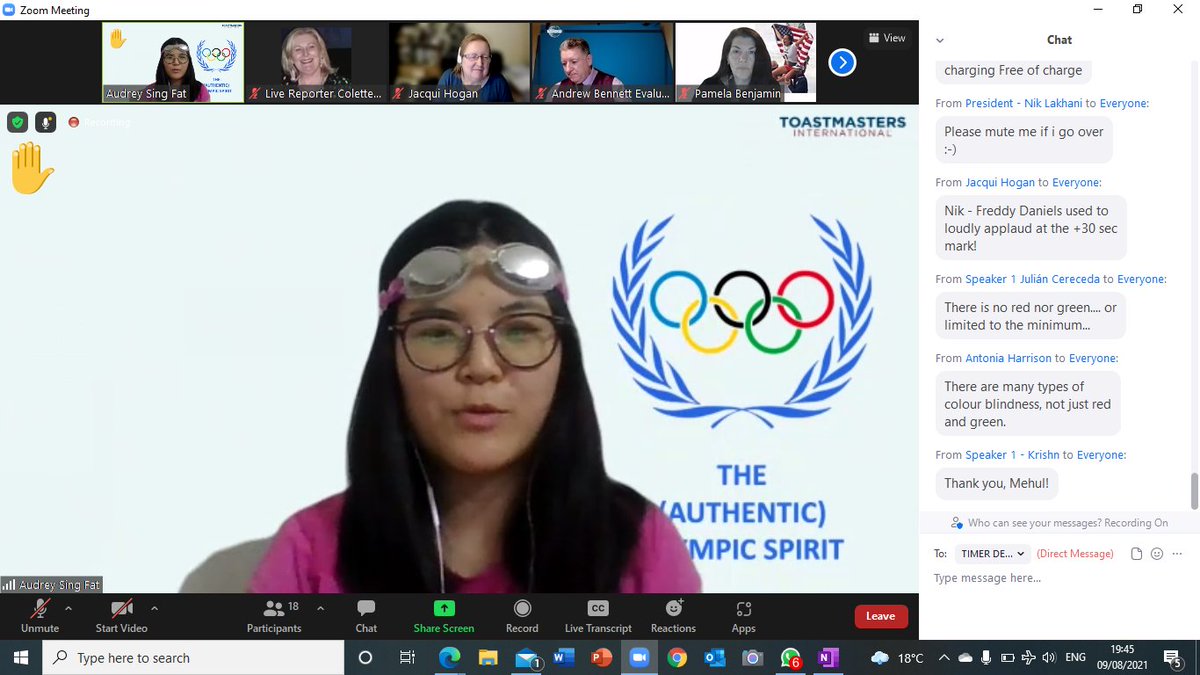Open Microsoft Edge from taskbar
The width and height of the screenshot is (1200, 675).
point(450,658)
